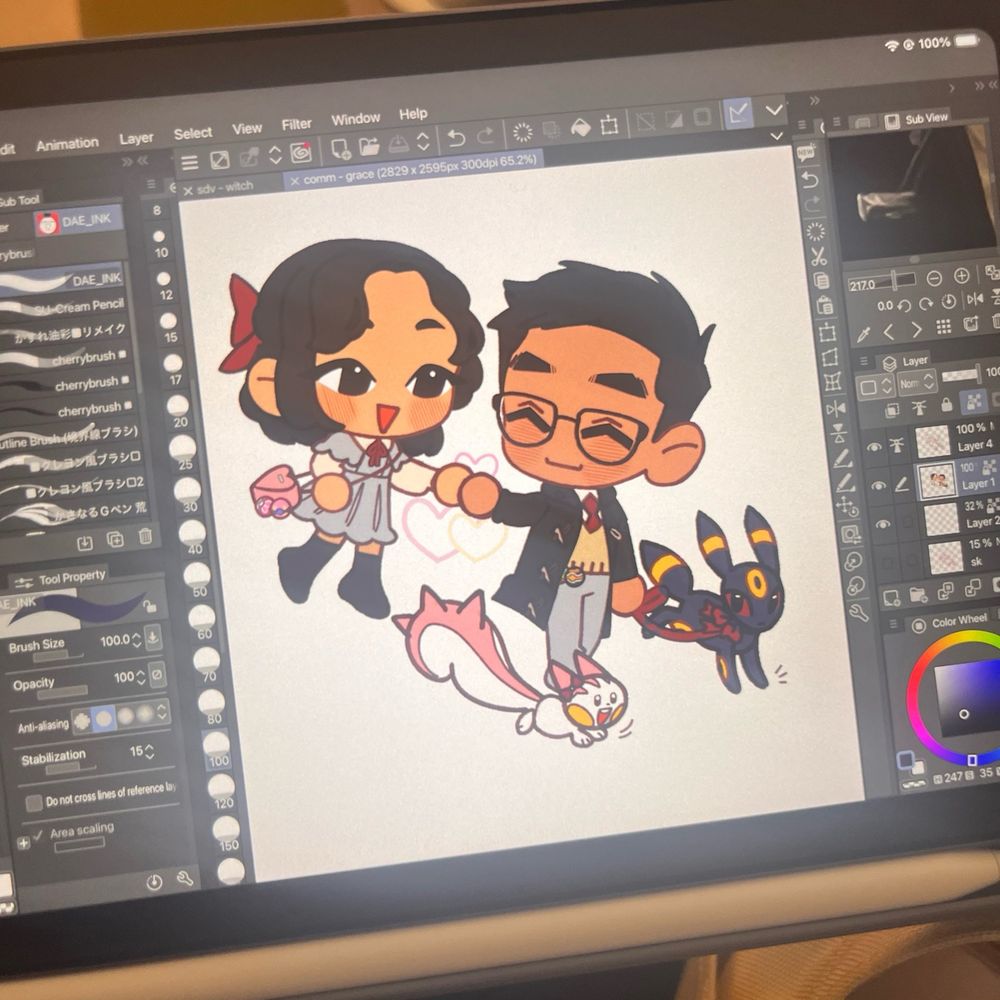The image size is (1000, 1000).
Task: Click the Tool Property wrench icon at bottom
Action: coord(185,879)
